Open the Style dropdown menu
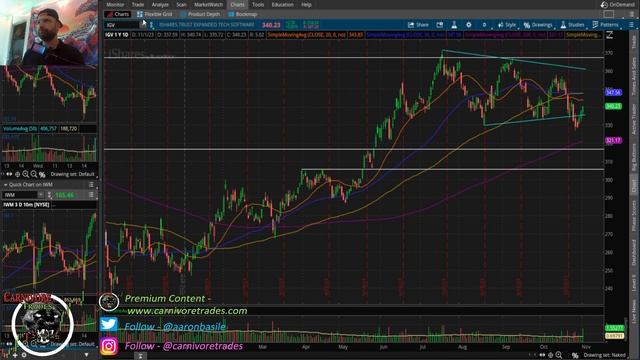The height and width of the screenshot is (360, 640). pyautogui.click(x=507, y=25)
